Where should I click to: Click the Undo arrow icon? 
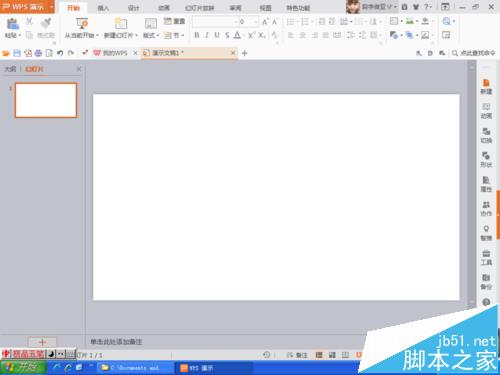coord(60,53)
